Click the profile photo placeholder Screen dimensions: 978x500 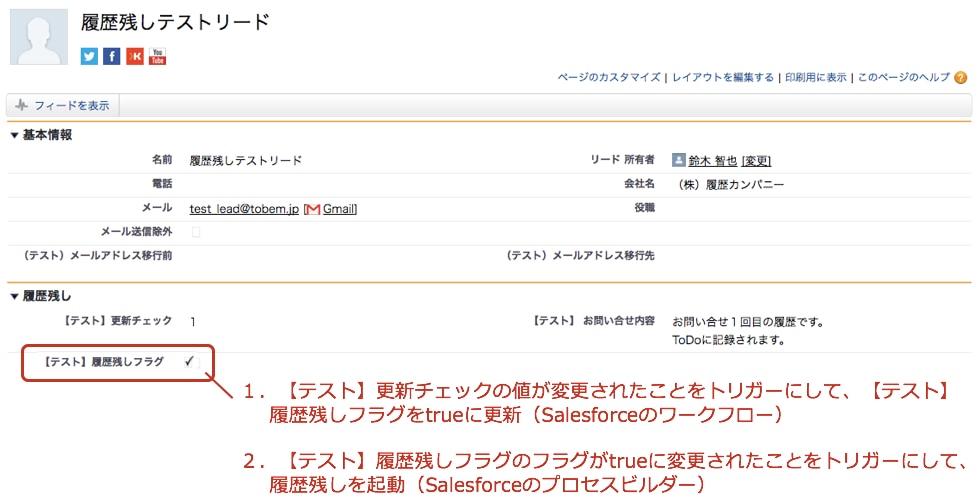39,37
